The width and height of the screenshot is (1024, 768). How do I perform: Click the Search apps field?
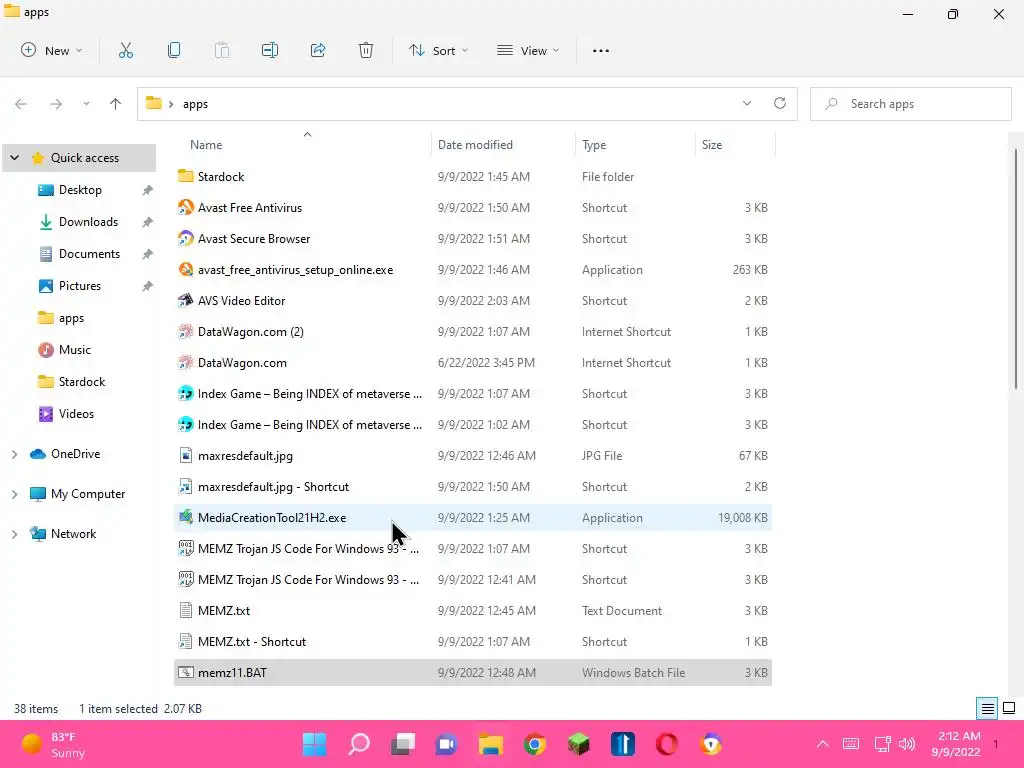pos(910,104)
